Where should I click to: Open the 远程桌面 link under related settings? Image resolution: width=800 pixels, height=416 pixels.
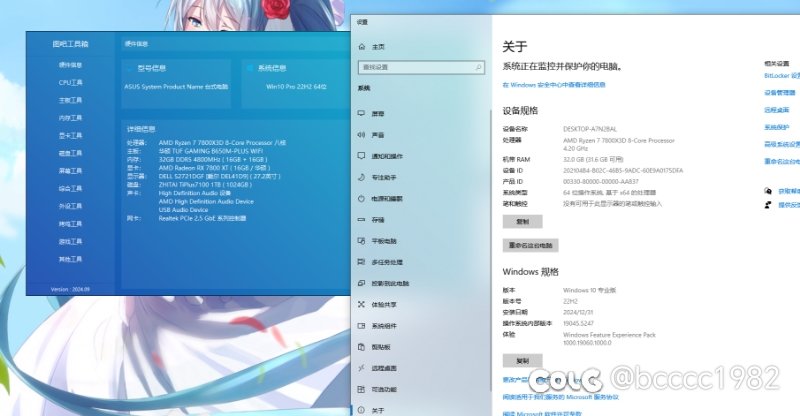pos(777,110)
